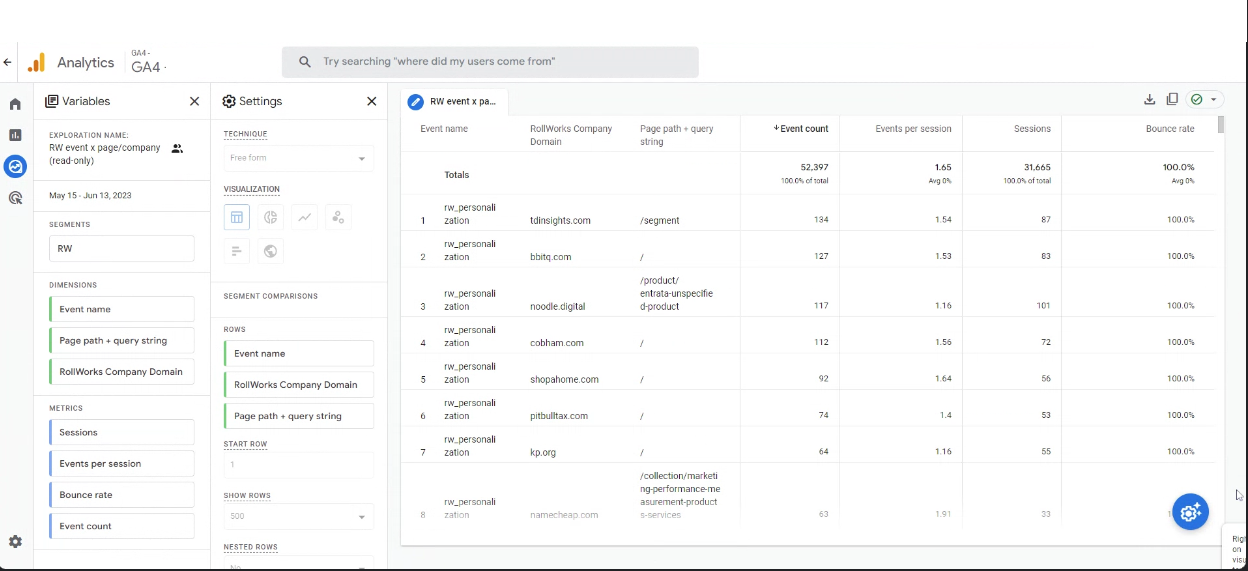Open the Advertising sidebar icon
1248x571 pixels.
[x=15, y=198]
